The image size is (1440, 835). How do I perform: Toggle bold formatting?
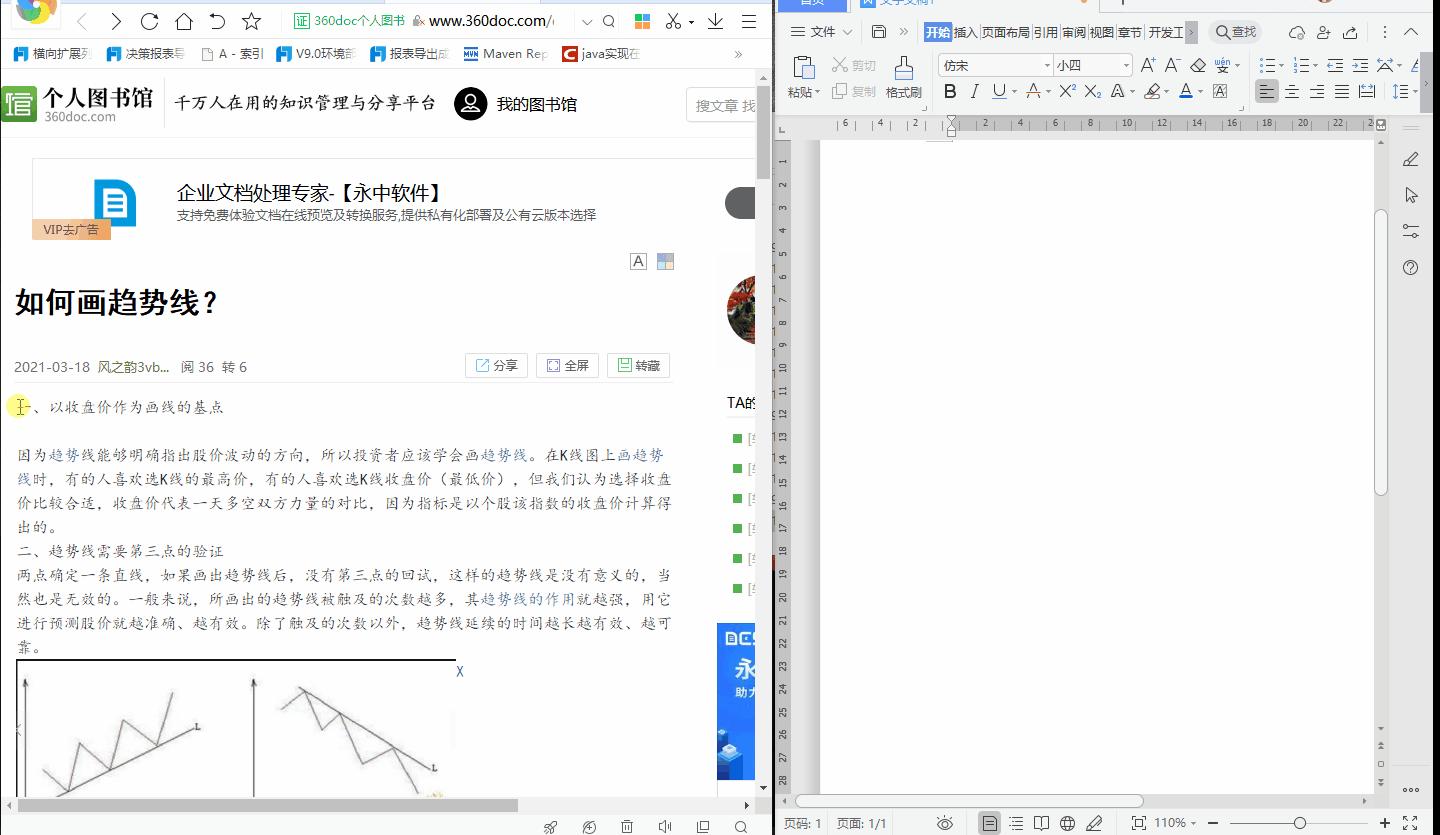click(950, 91)
